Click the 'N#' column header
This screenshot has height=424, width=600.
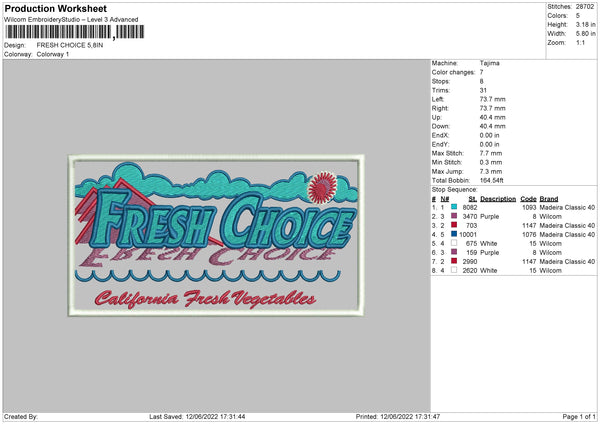click(444, 199)
